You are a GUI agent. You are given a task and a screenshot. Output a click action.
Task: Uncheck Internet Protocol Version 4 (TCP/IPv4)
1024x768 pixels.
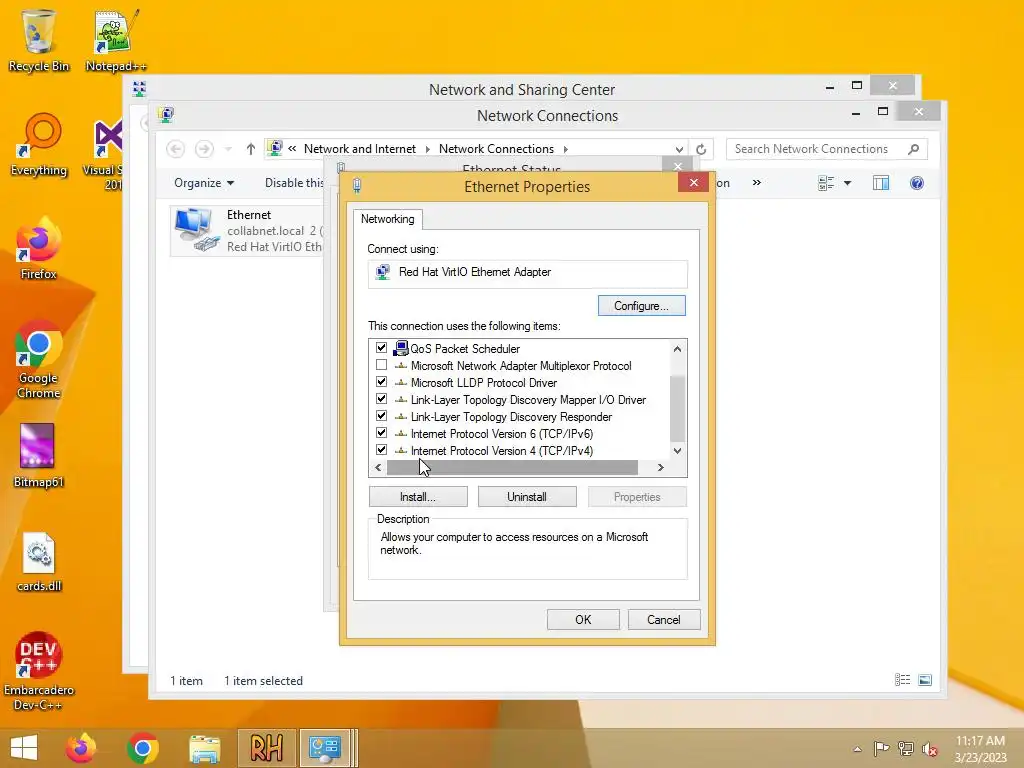[x=381, y=450]
